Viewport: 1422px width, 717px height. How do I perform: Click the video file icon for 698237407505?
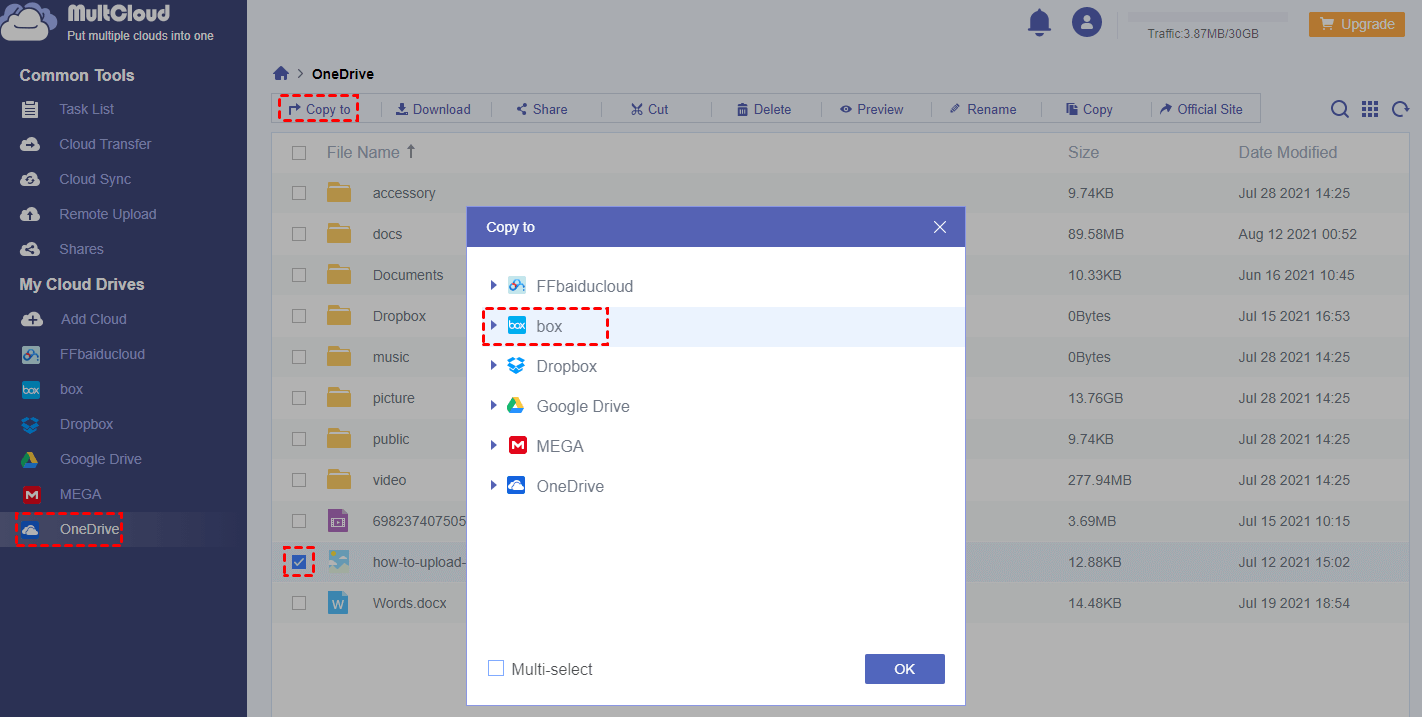pos(338,521)
